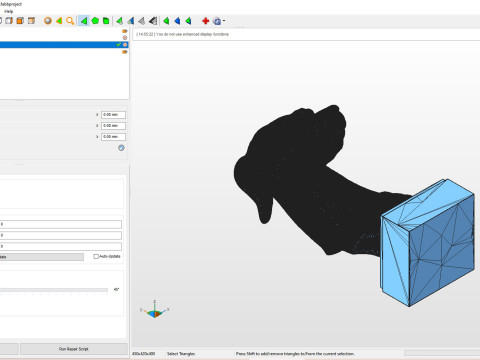Click the gray Update button
This screenshot has height=360, width=480.
pyautogui.click(x=42, y=257)
